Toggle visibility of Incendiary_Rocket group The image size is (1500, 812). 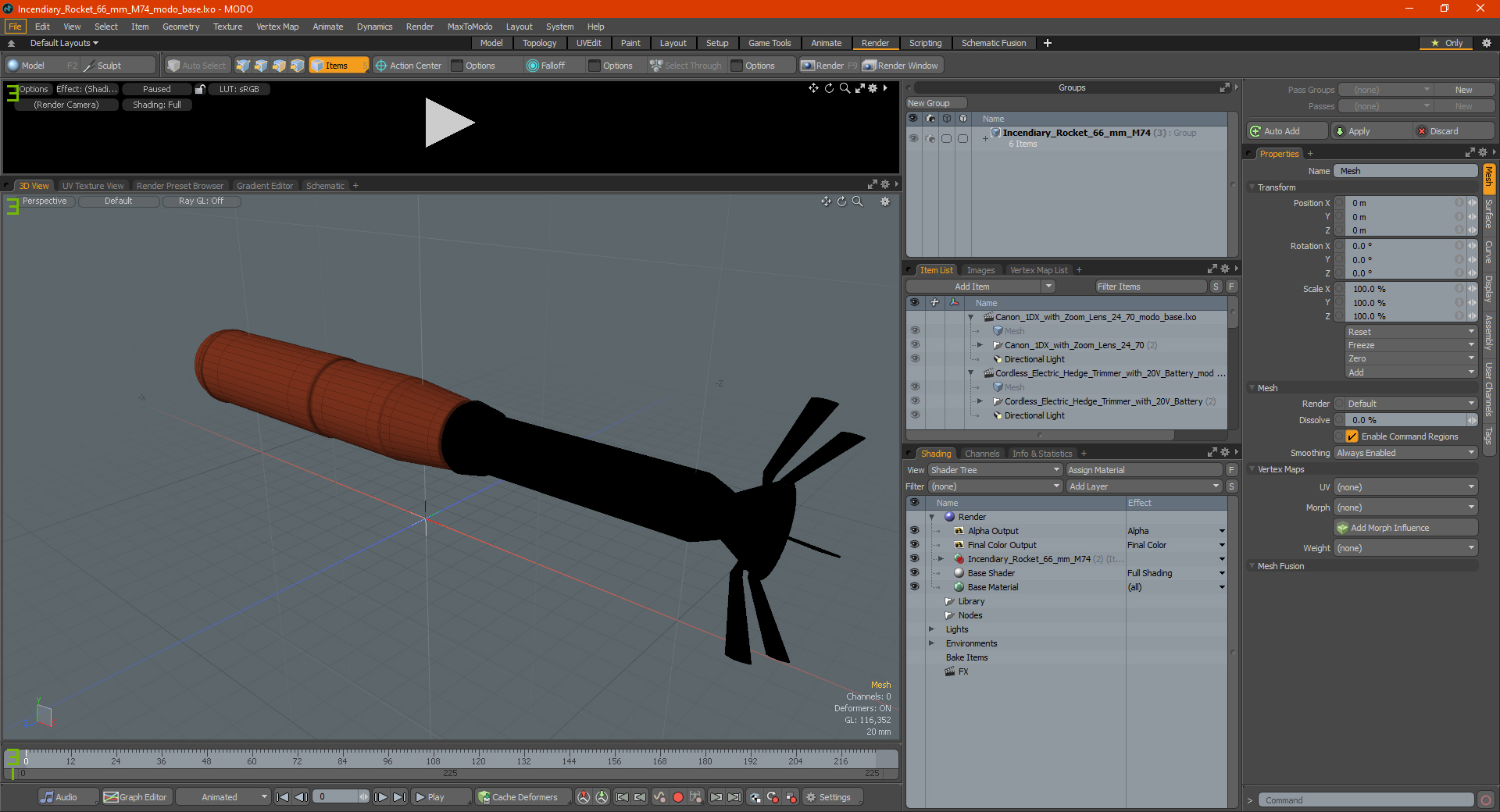tap(913, 138)
